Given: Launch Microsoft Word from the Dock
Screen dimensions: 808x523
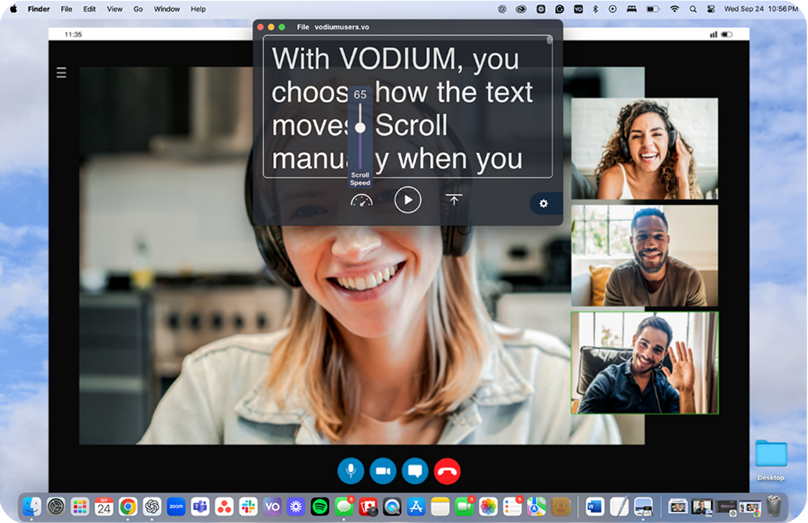Looking at the screenshot, I should 595,507.
